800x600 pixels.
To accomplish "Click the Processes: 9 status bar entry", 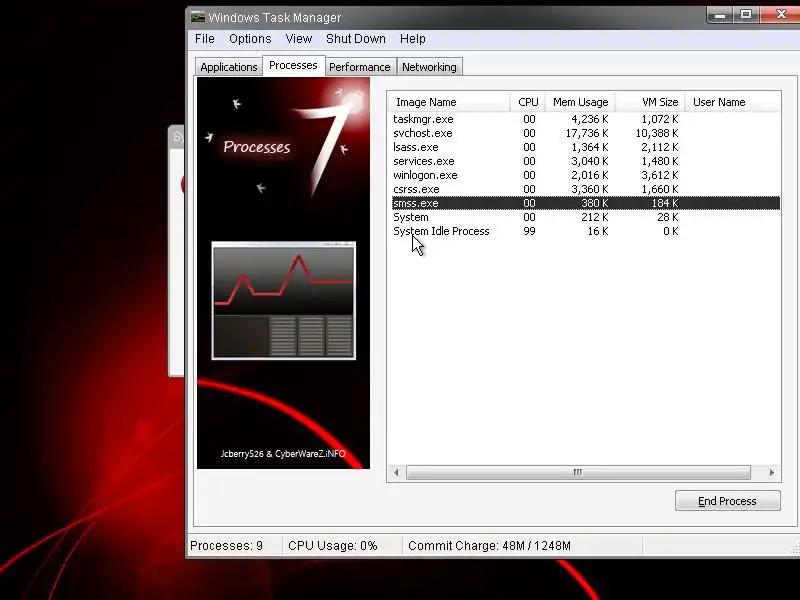I will click(227, 546).
